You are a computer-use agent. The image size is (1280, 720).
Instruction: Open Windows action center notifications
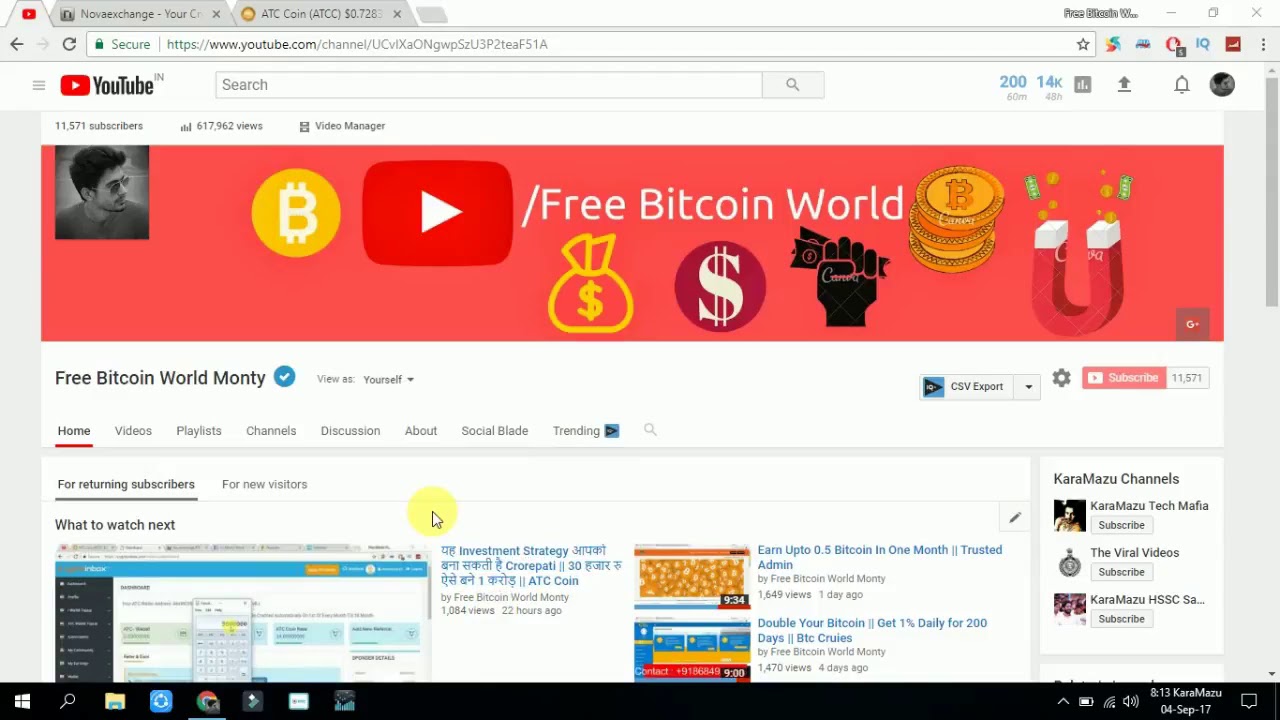click(1249, 702)
